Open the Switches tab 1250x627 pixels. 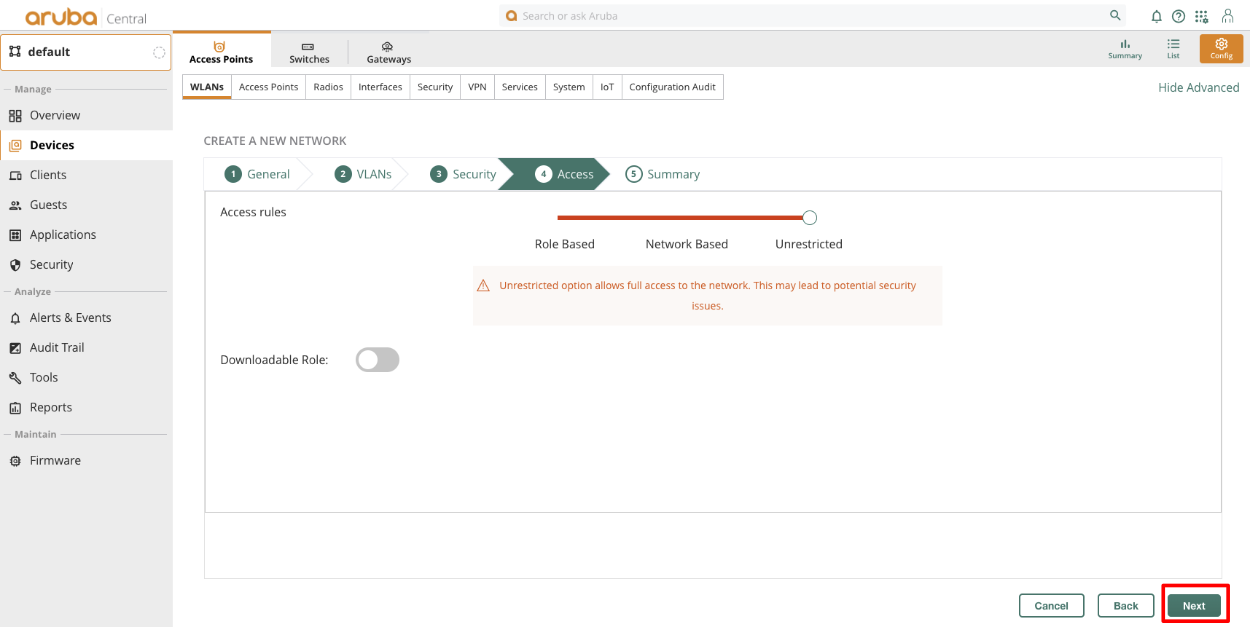[x=309, y=52]
